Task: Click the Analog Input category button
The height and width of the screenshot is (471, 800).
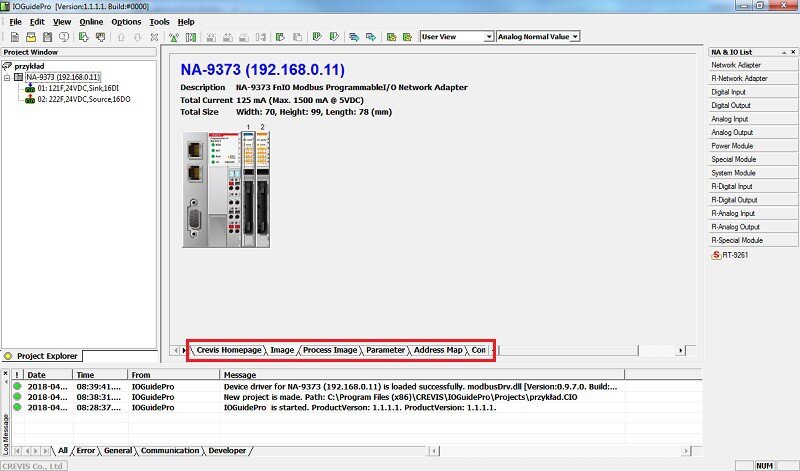Action: point(753,119)
